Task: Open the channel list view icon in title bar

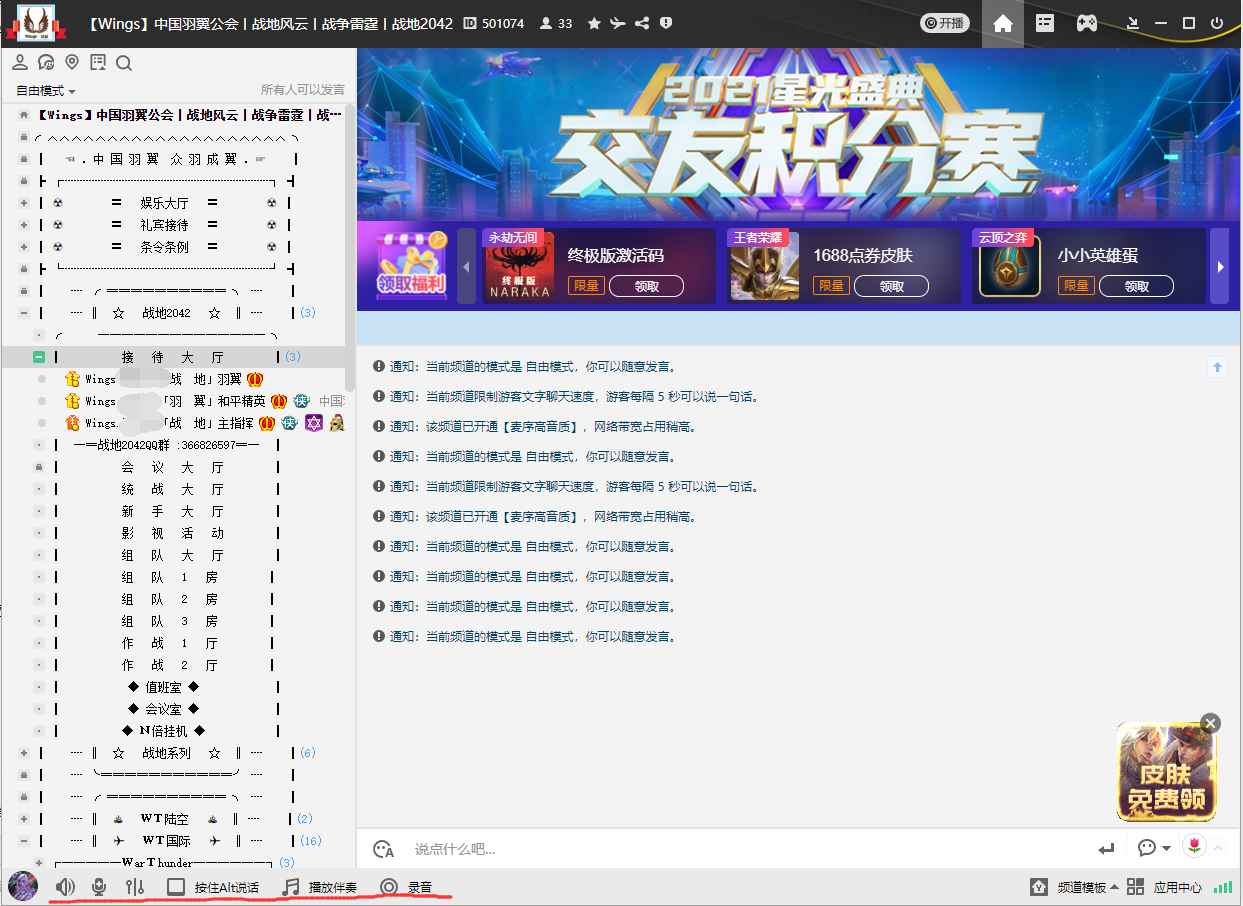Action: 1045,23
